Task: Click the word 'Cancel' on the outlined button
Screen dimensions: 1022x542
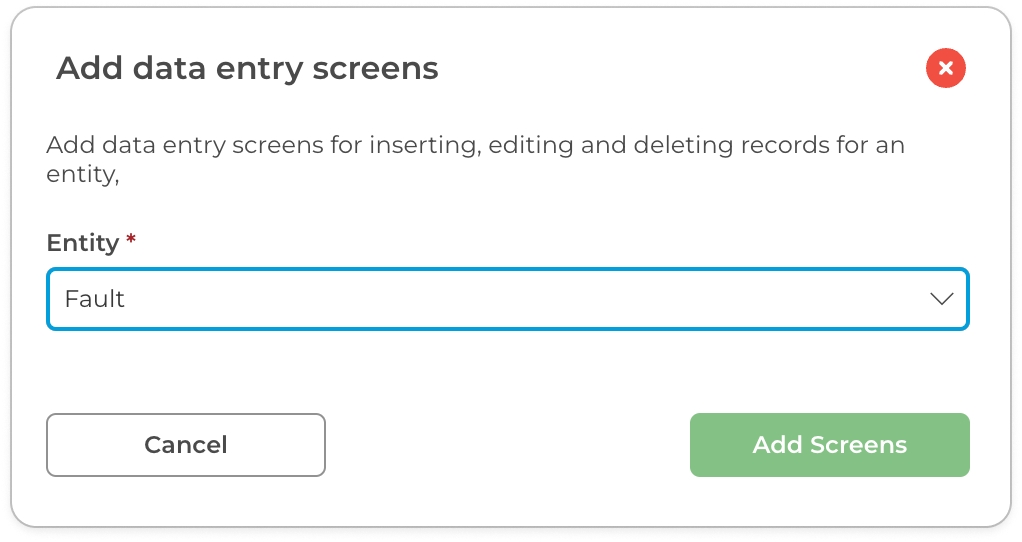Action: point(186,445)
